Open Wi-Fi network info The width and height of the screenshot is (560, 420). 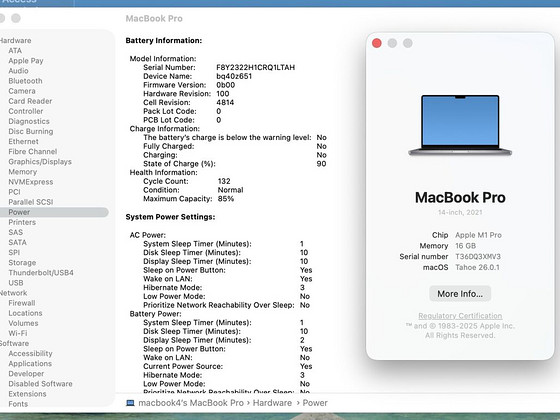(x=18, y=333)
